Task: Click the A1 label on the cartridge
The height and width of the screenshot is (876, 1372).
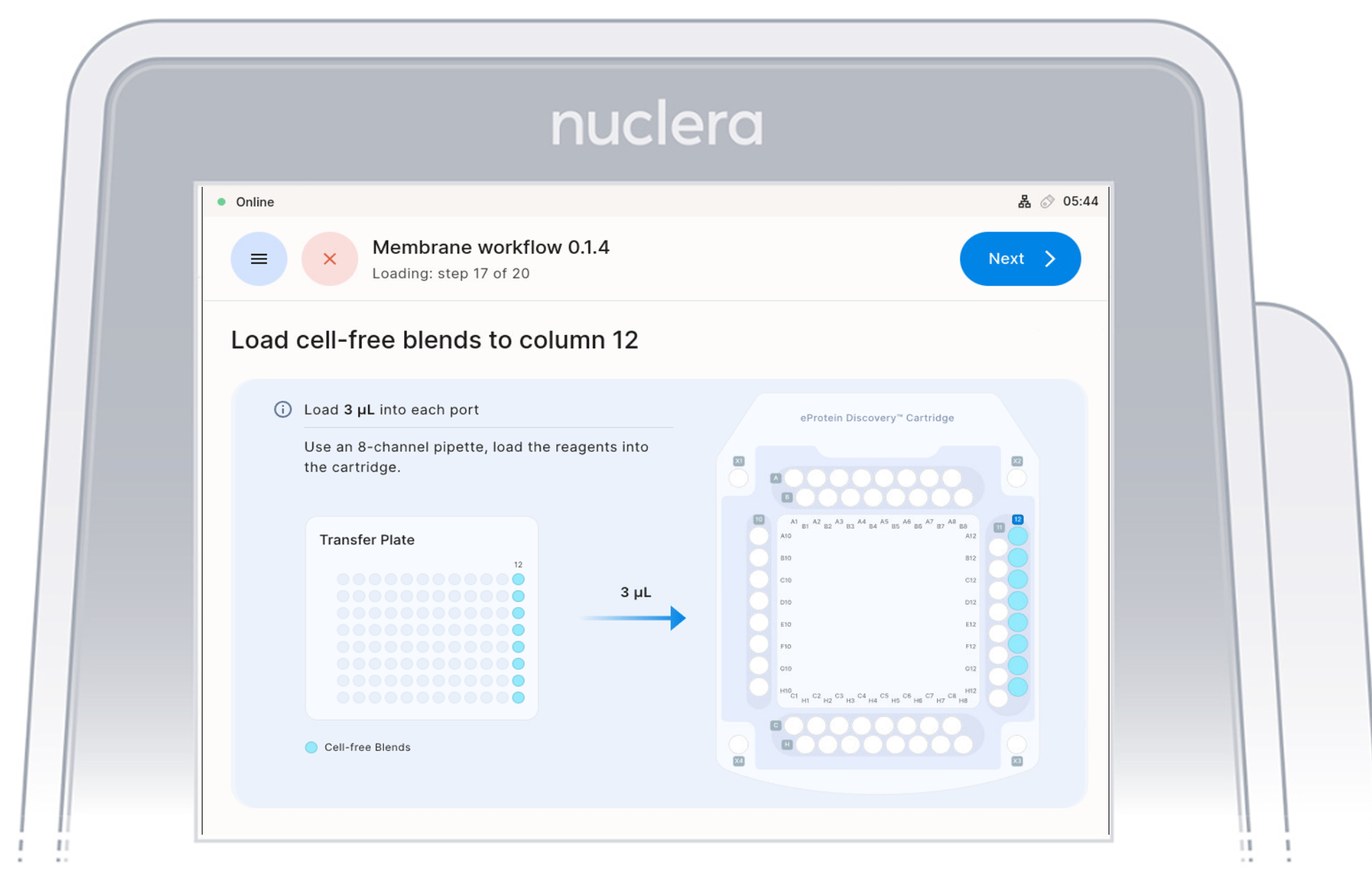Action: coord(794,521)
